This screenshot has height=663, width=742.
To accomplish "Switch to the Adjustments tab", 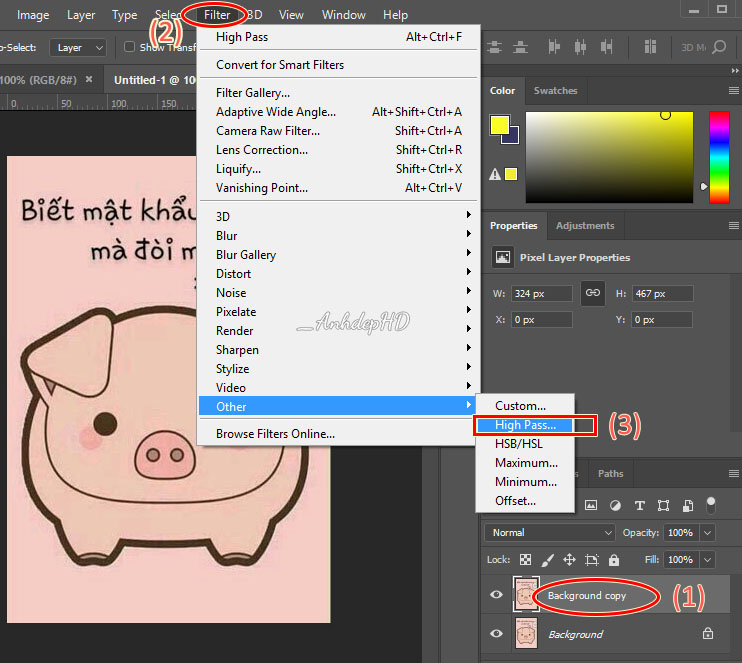I will click(585, 226).
